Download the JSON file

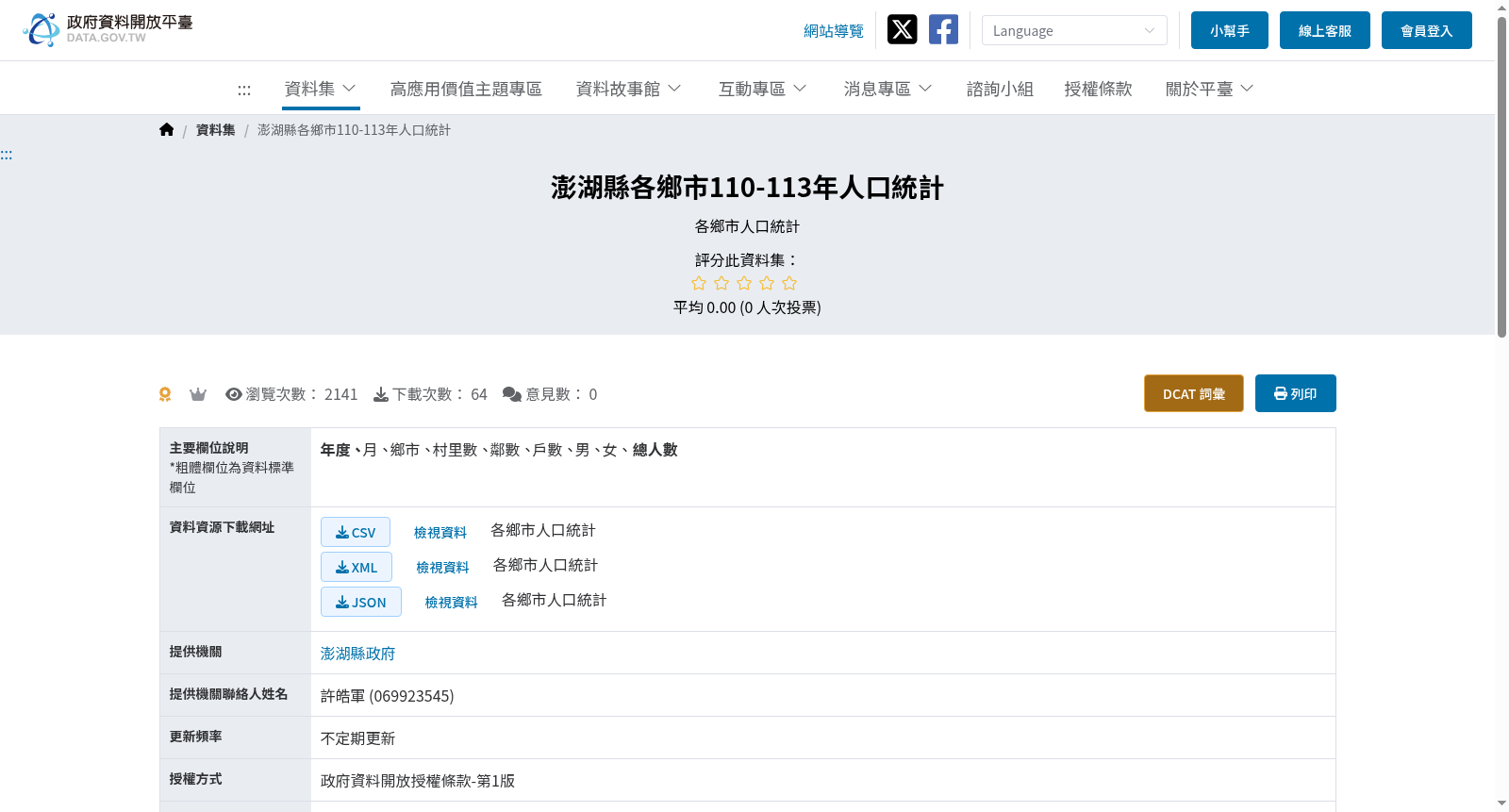coord(361,602)
